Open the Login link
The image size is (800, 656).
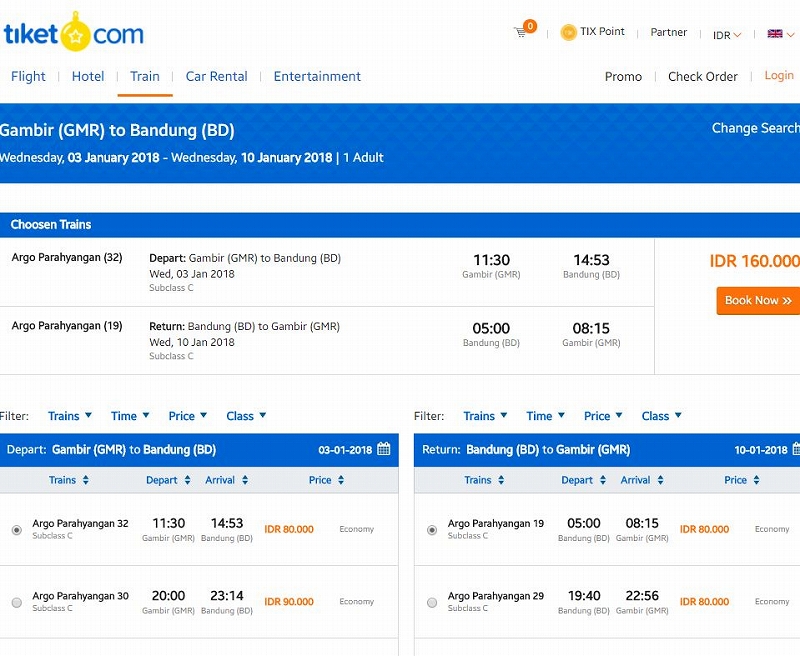click(778, 76)
